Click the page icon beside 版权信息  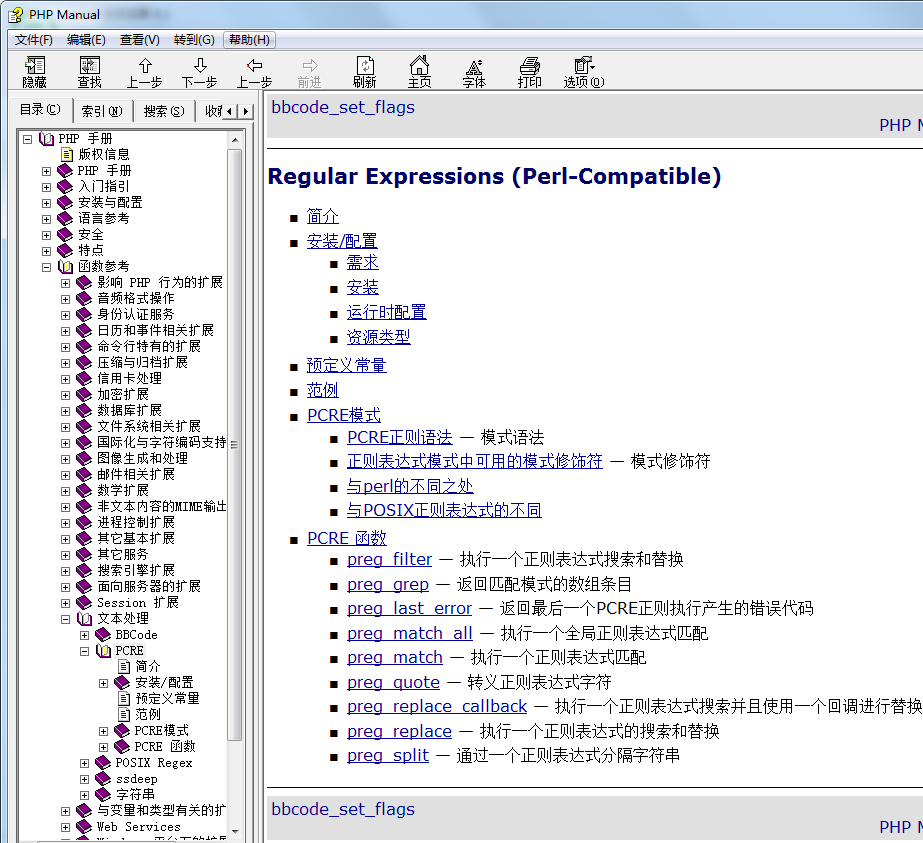tap(67, 155)
